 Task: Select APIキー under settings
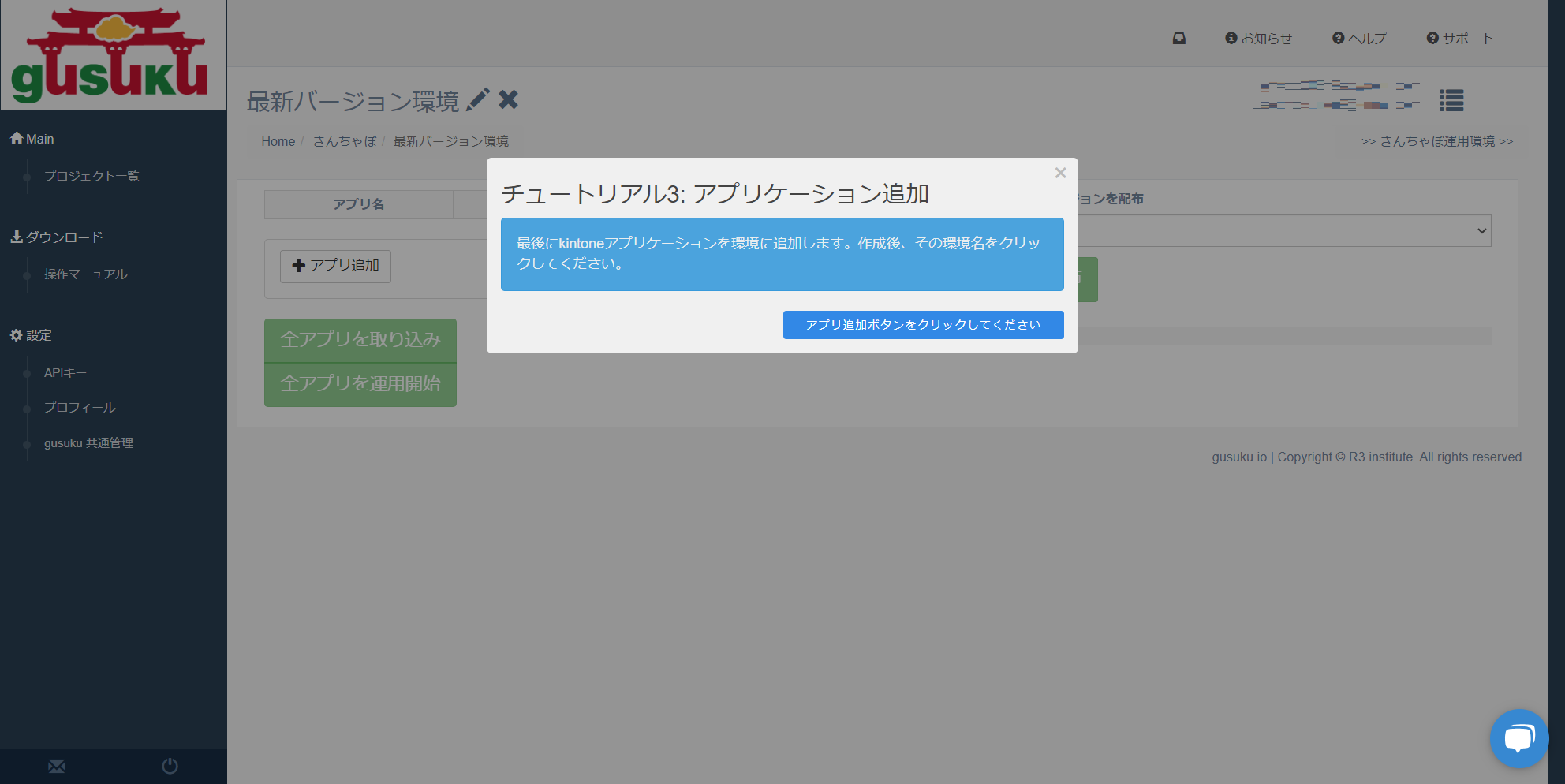[x=65, y=372]
